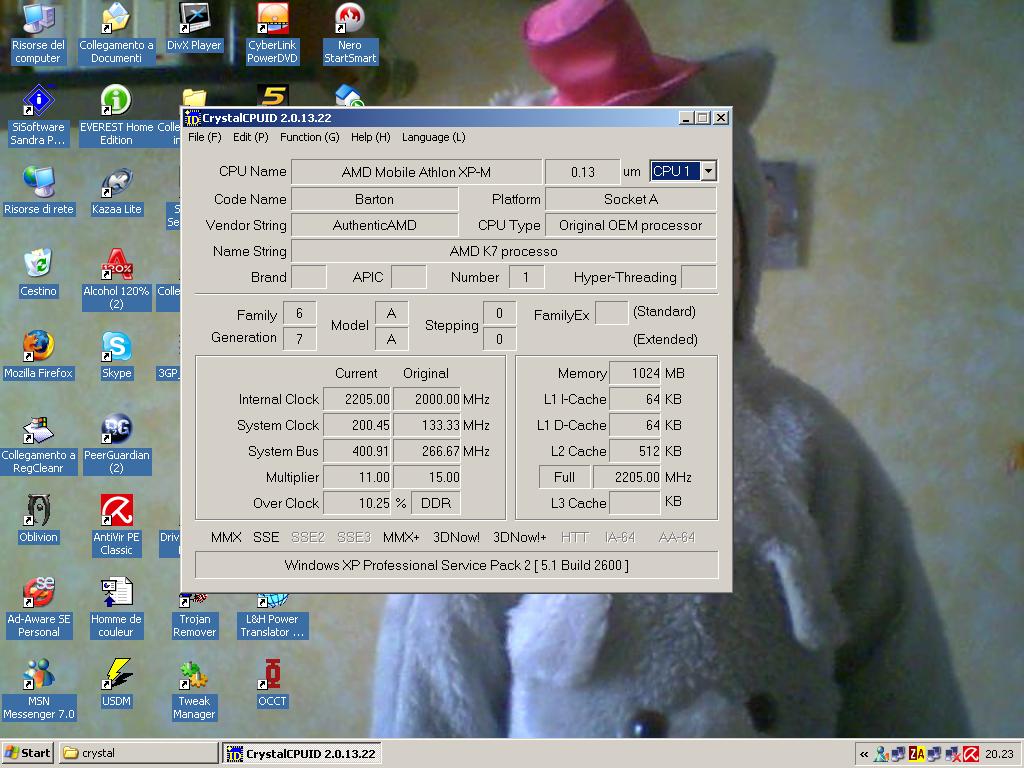1024x768 pixels.
Task: Click original Internal Clock 2000.00 value
Action: [x=428, y=399]
